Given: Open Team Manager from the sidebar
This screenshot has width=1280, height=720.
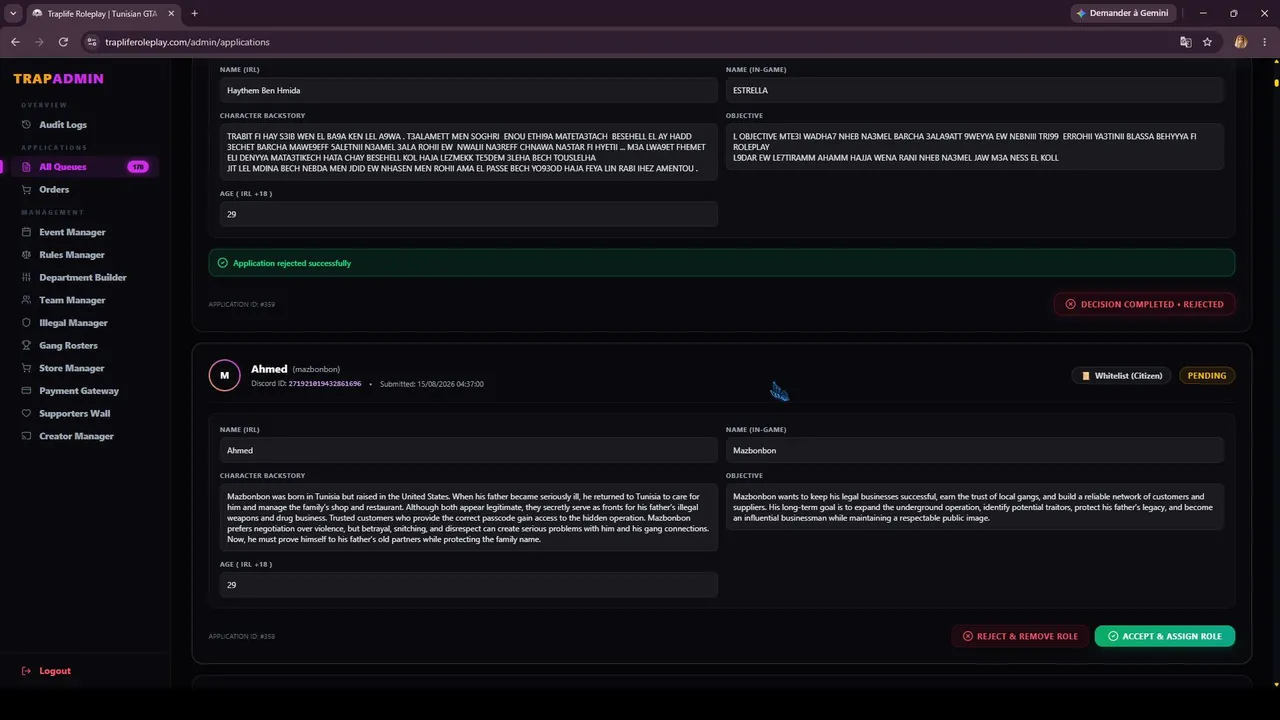Looking at the screenshot, I should (72, 300).
